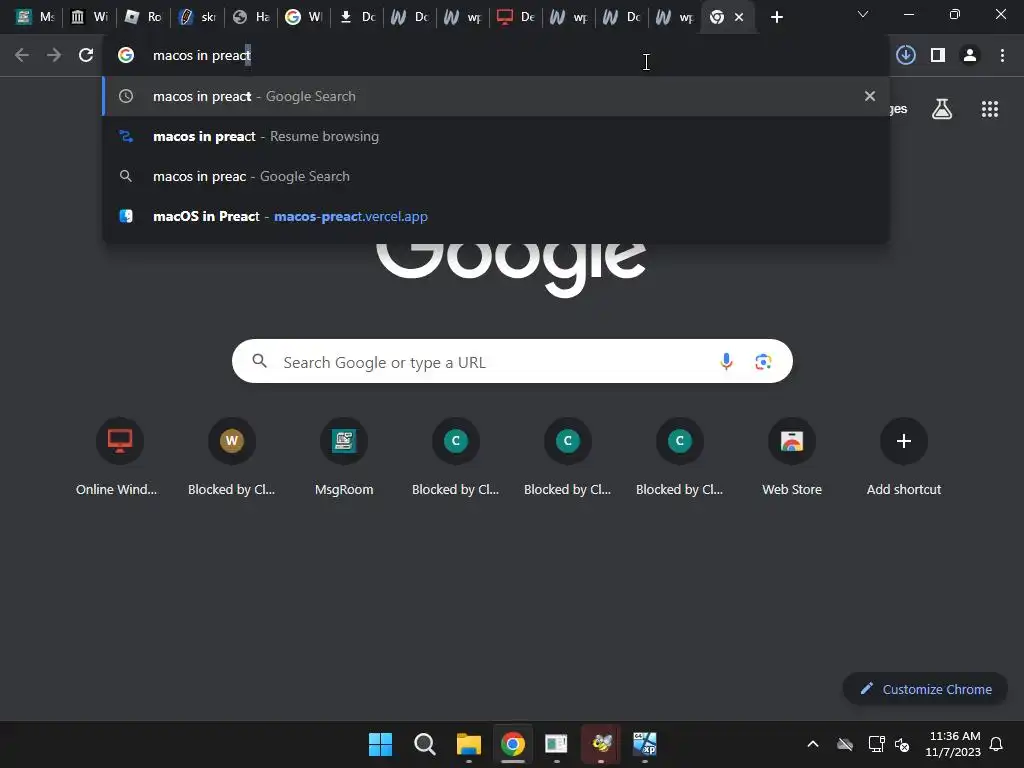1024x768 pixels.
Task: Open the MsgRoom shortcut
Action: click(x=344, y=456)
